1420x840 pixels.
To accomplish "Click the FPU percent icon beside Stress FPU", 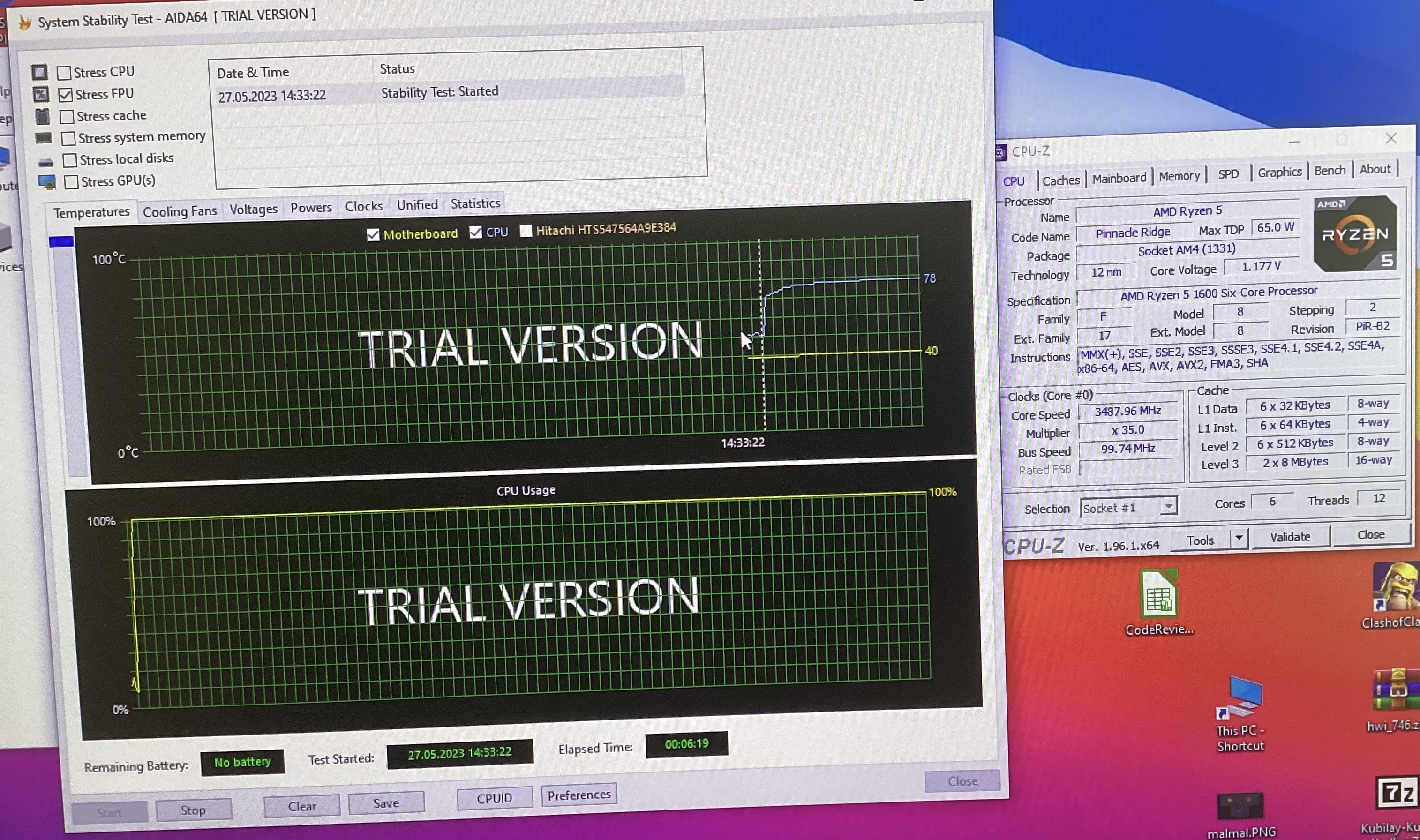I will tap(41, 94).
